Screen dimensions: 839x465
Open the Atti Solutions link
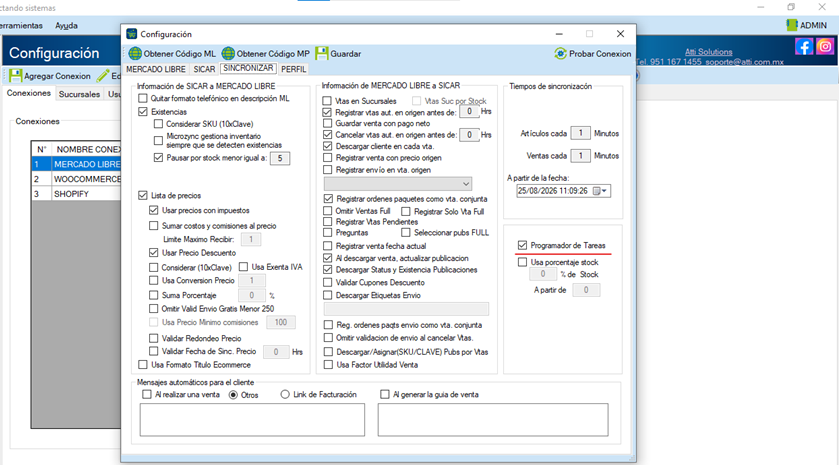(708, 52)
